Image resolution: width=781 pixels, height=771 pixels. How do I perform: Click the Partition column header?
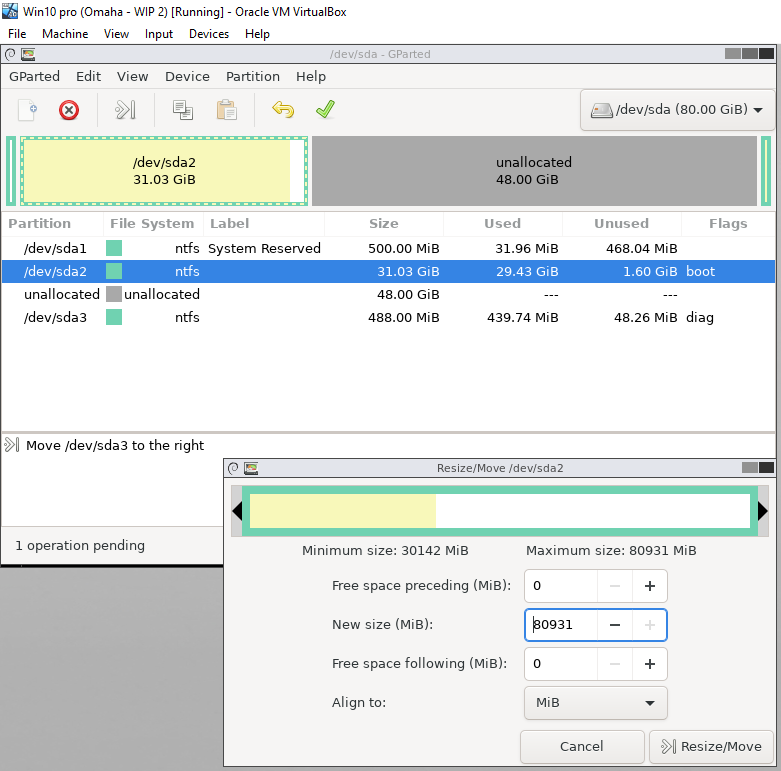(x=52, y=223)
